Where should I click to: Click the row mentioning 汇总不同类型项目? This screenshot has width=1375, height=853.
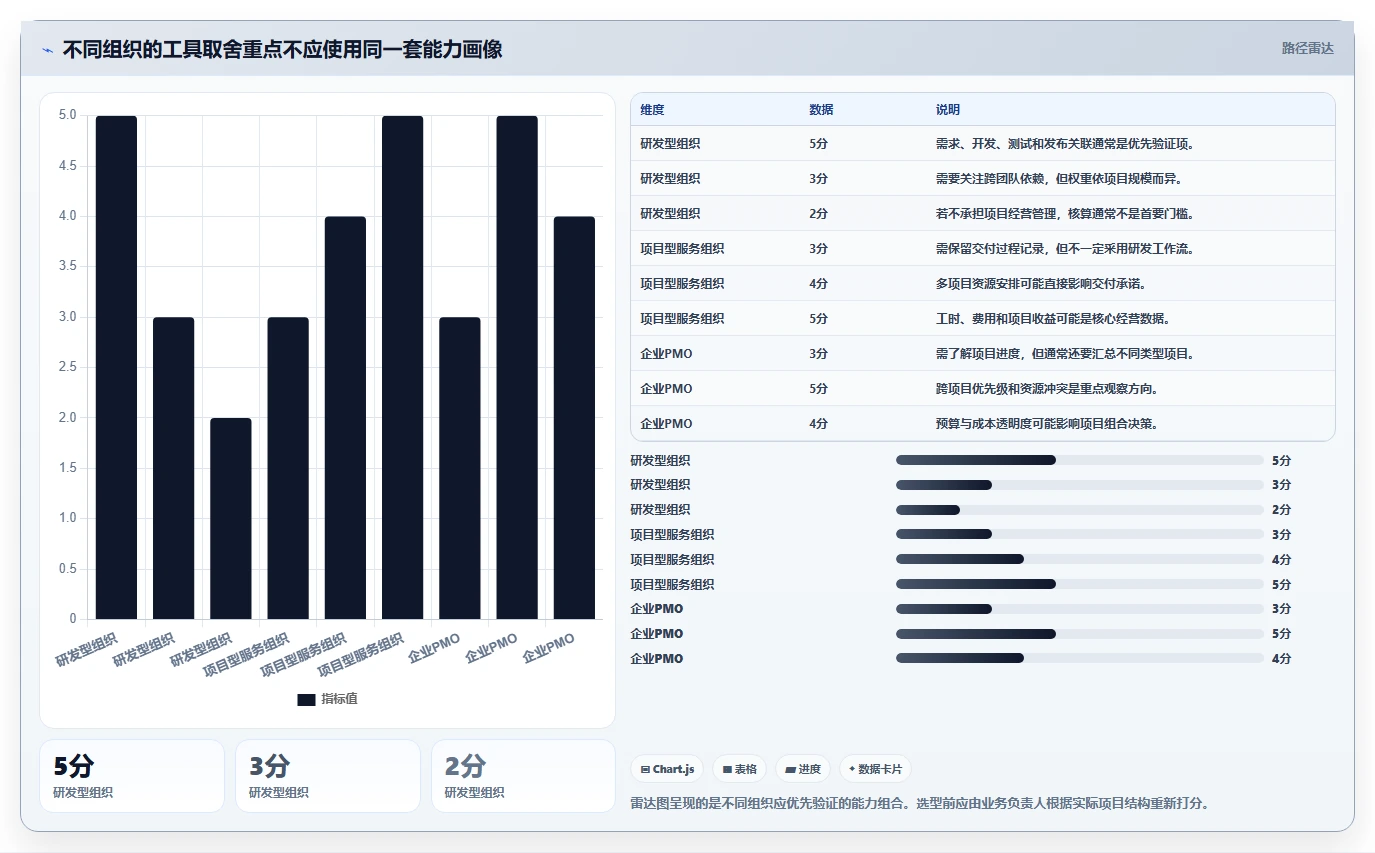click(x=983, y=354)
